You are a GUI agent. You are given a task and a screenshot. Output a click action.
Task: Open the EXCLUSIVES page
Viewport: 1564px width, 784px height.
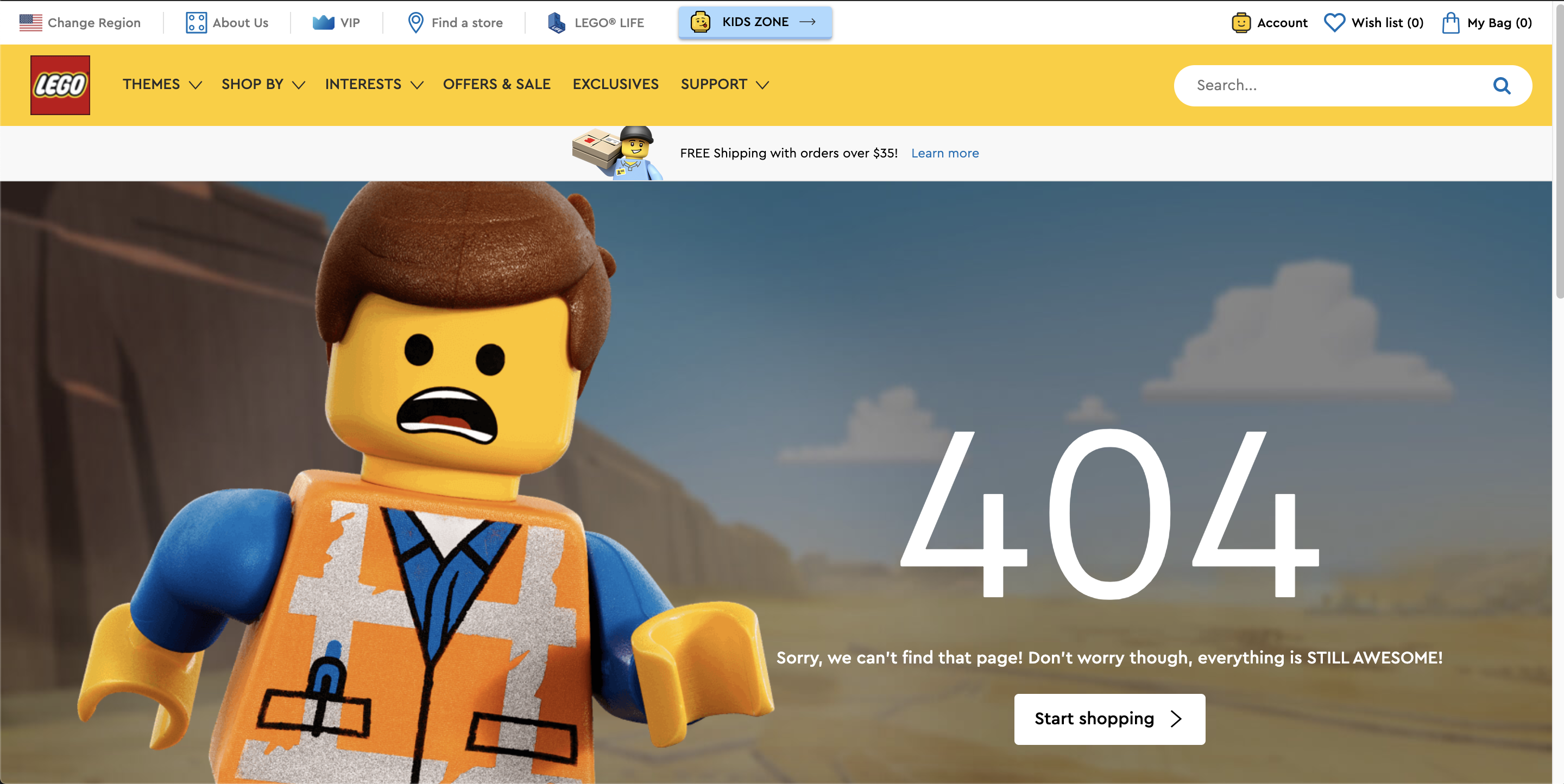tap(615, 84)
